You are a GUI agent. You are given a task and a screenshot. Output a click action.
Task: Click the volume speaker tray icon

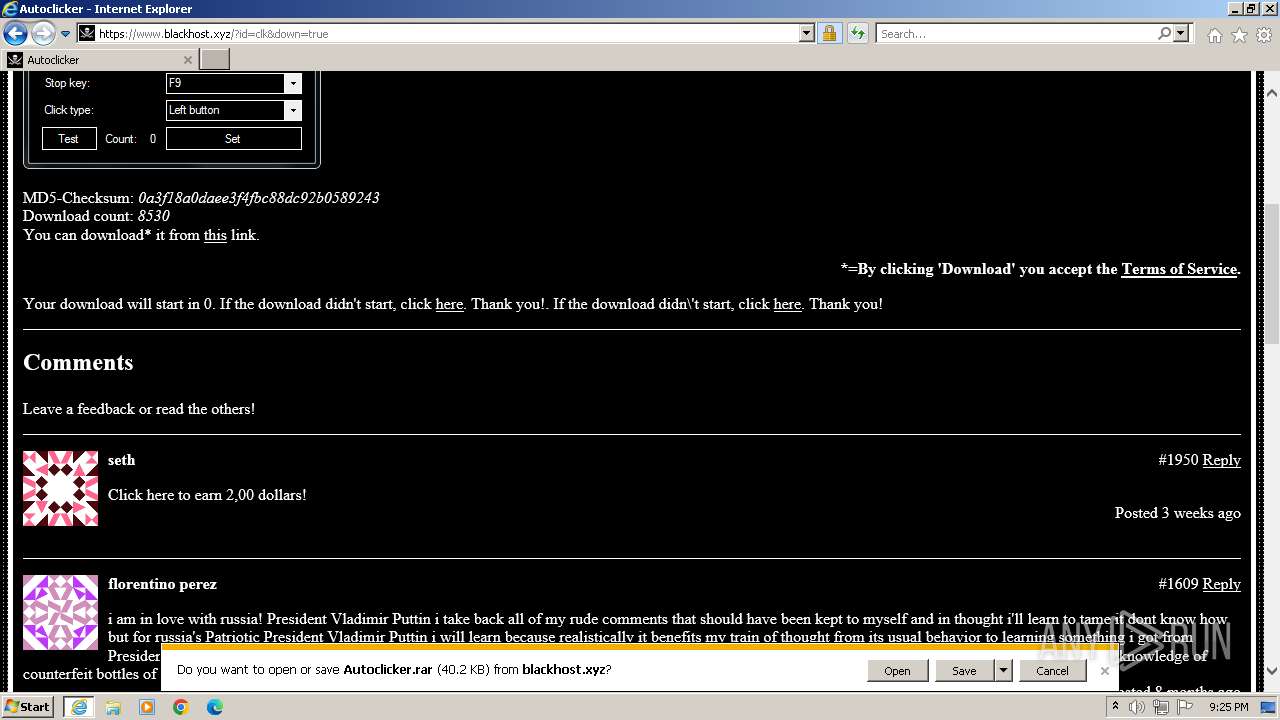(1137, 707)
